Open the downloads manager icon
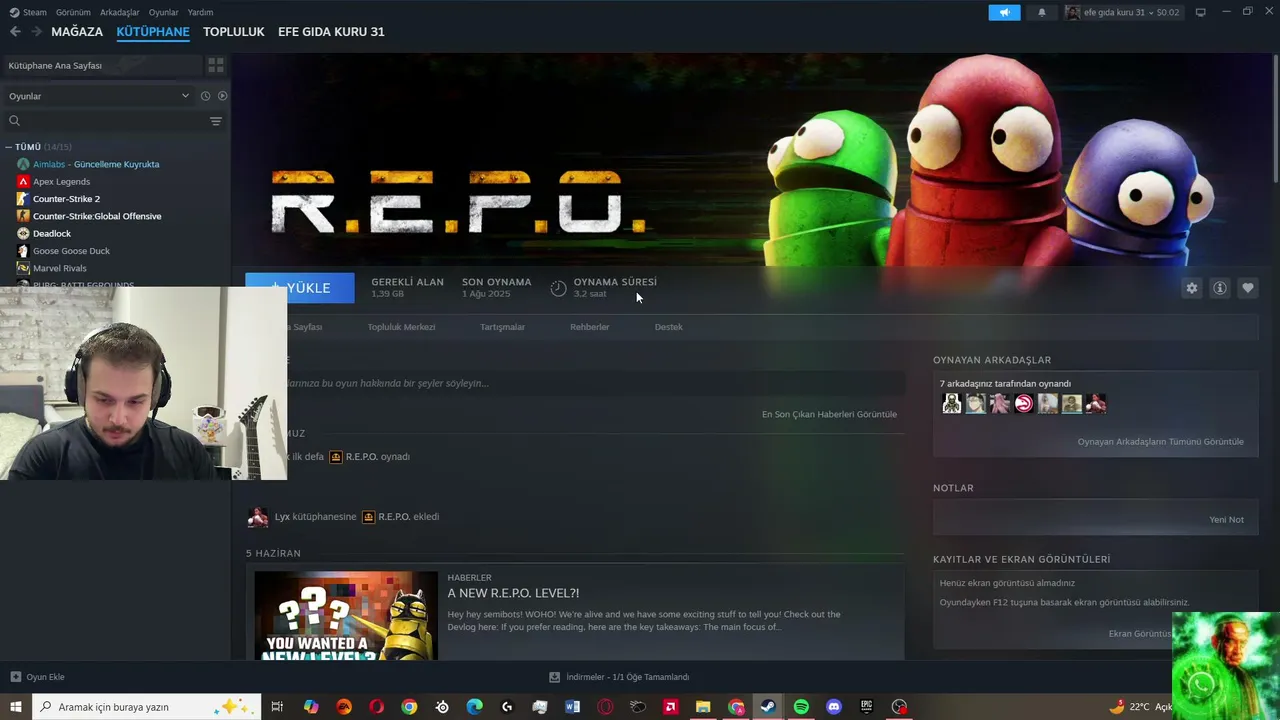The width and height of the screenshot is (1280, 720). click(x=554, y=677)
